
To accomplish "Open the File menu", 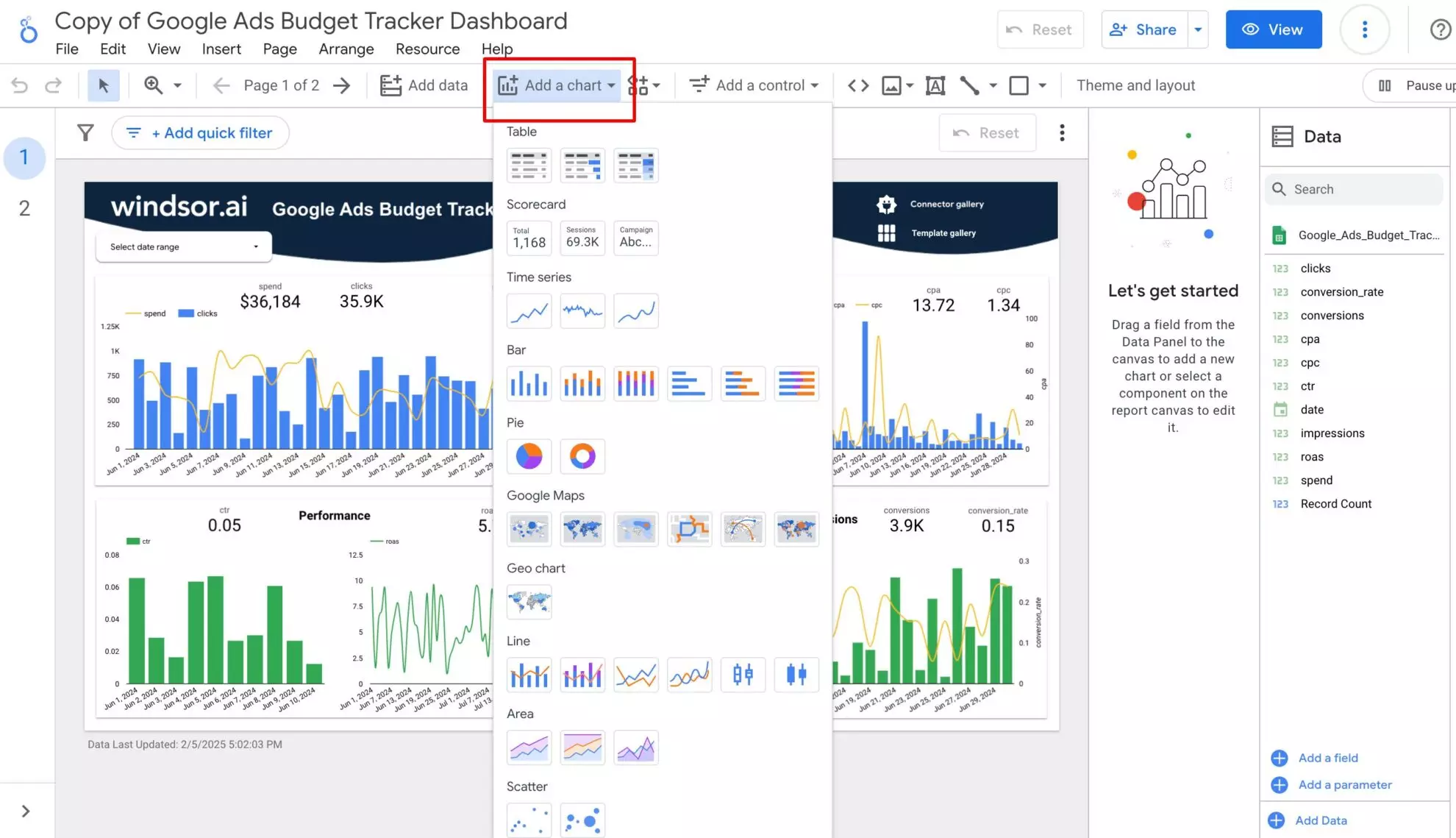I will (x=67, y=49).
